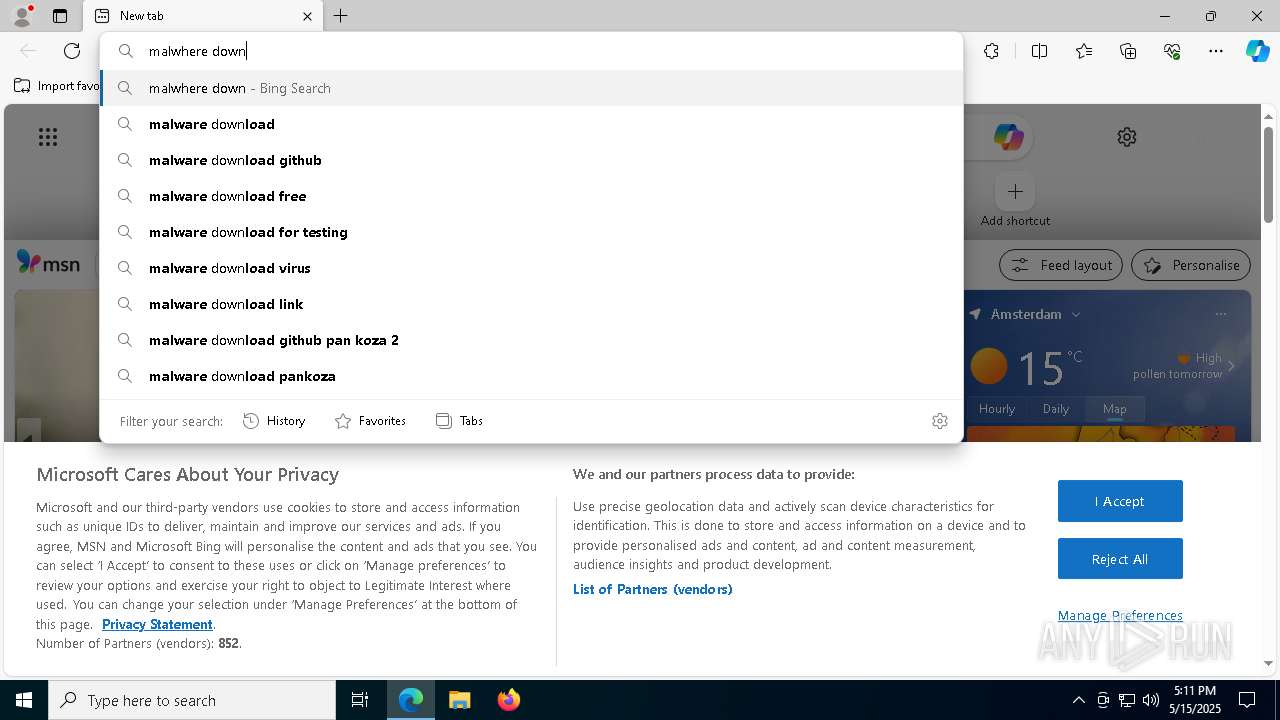This screenshot has height=720, width=1280.
Task: Open the Windows Start menu
Action: point(24,700)
